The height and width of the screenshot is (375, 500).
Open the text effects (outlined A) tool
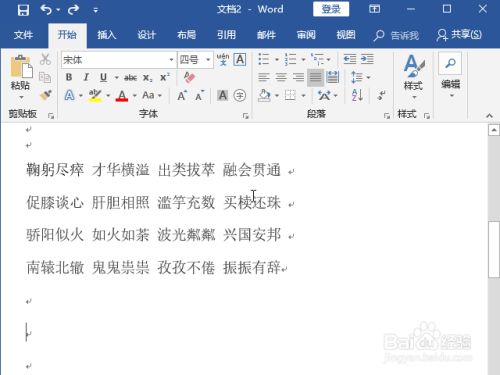(69, 96)
